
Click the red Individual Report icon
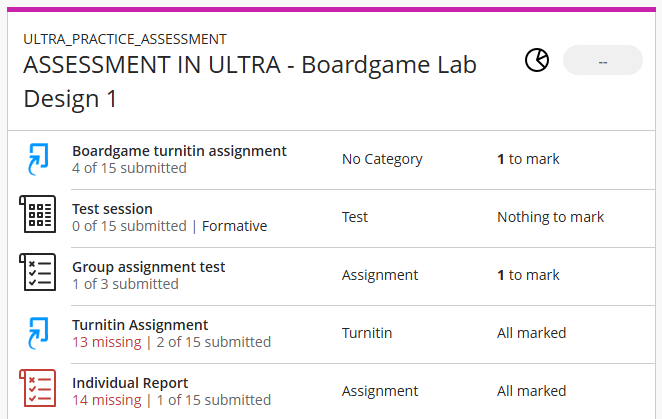38,390
